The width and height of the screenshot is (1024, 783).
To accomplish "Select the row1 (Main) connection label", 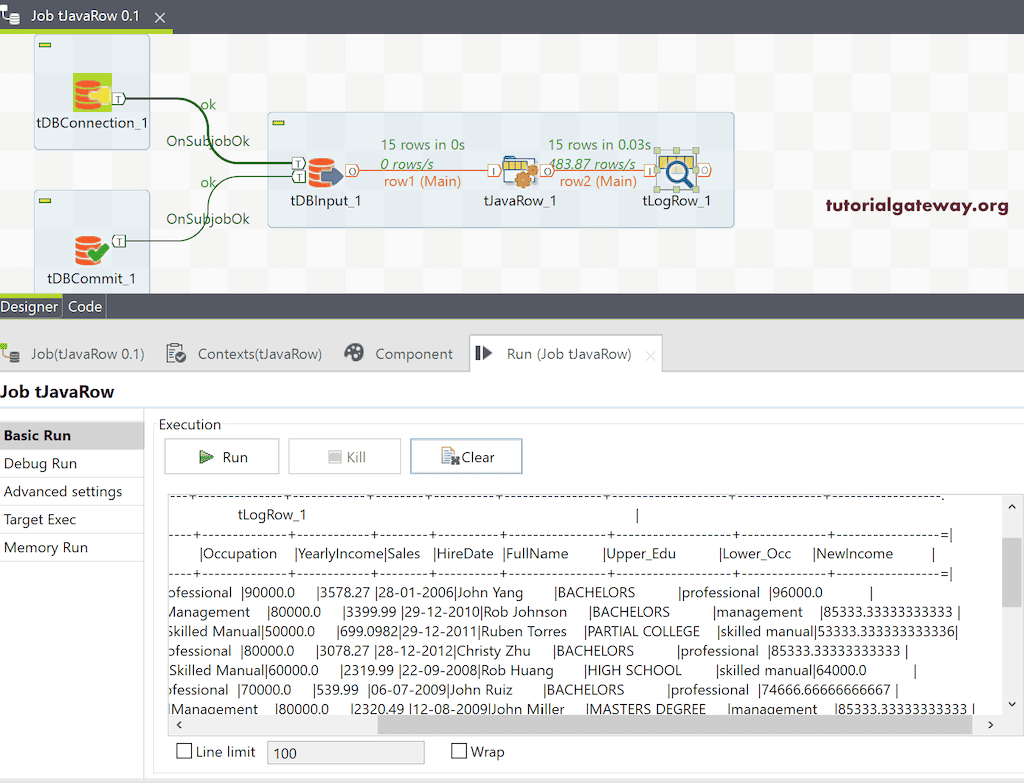I will point(422,182).
